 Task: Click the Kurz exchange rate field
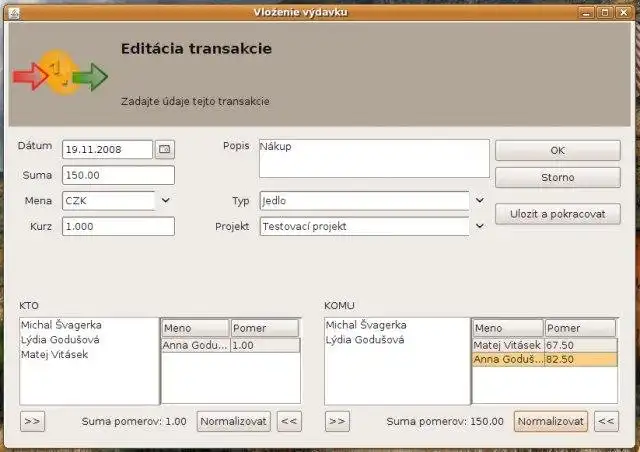118,226
